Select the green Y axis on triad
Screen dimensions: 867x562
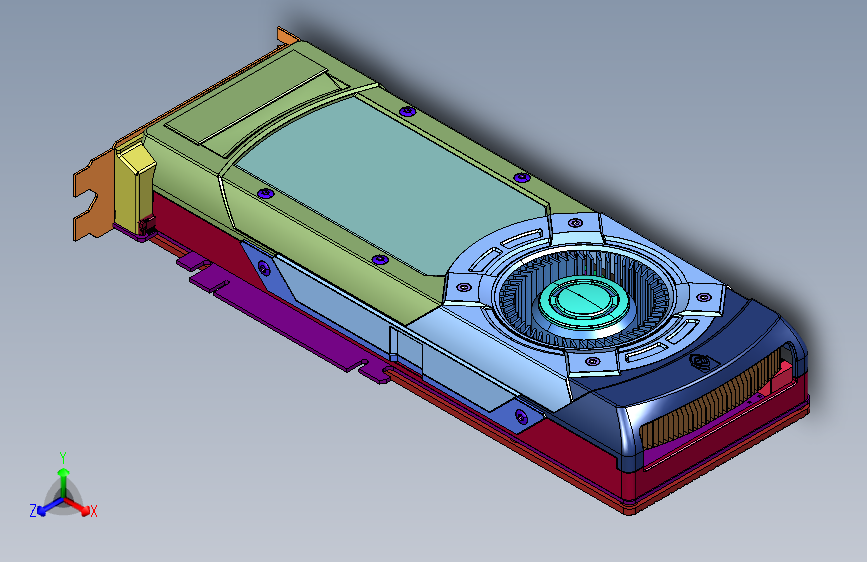click(x=64, y=482)
